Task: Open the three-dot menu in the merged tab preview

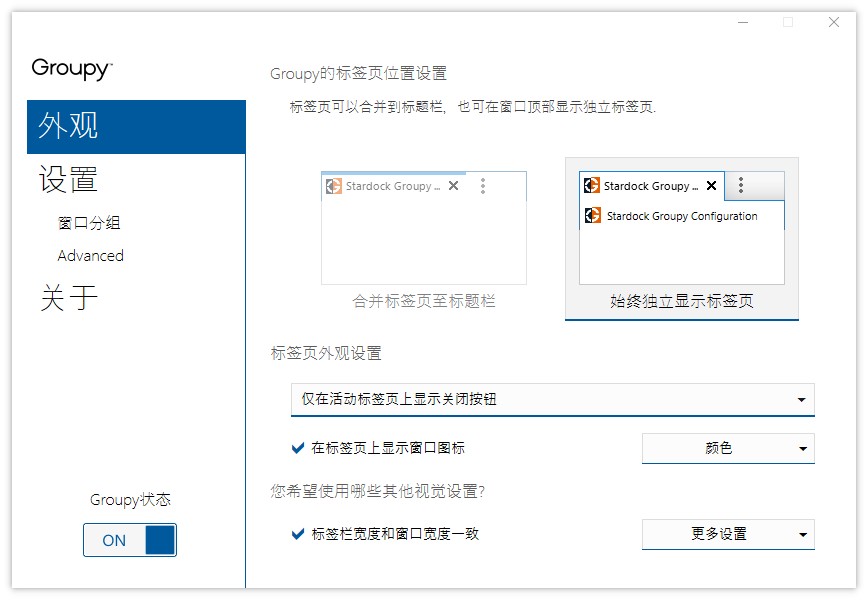Action: tap(481, 185)
